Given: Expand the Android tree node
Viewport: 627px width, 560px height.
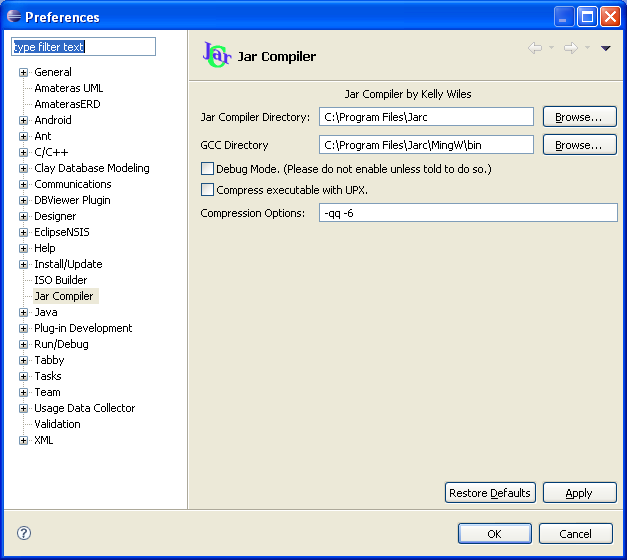Looking at the screenshot, I should pos(23,120).
